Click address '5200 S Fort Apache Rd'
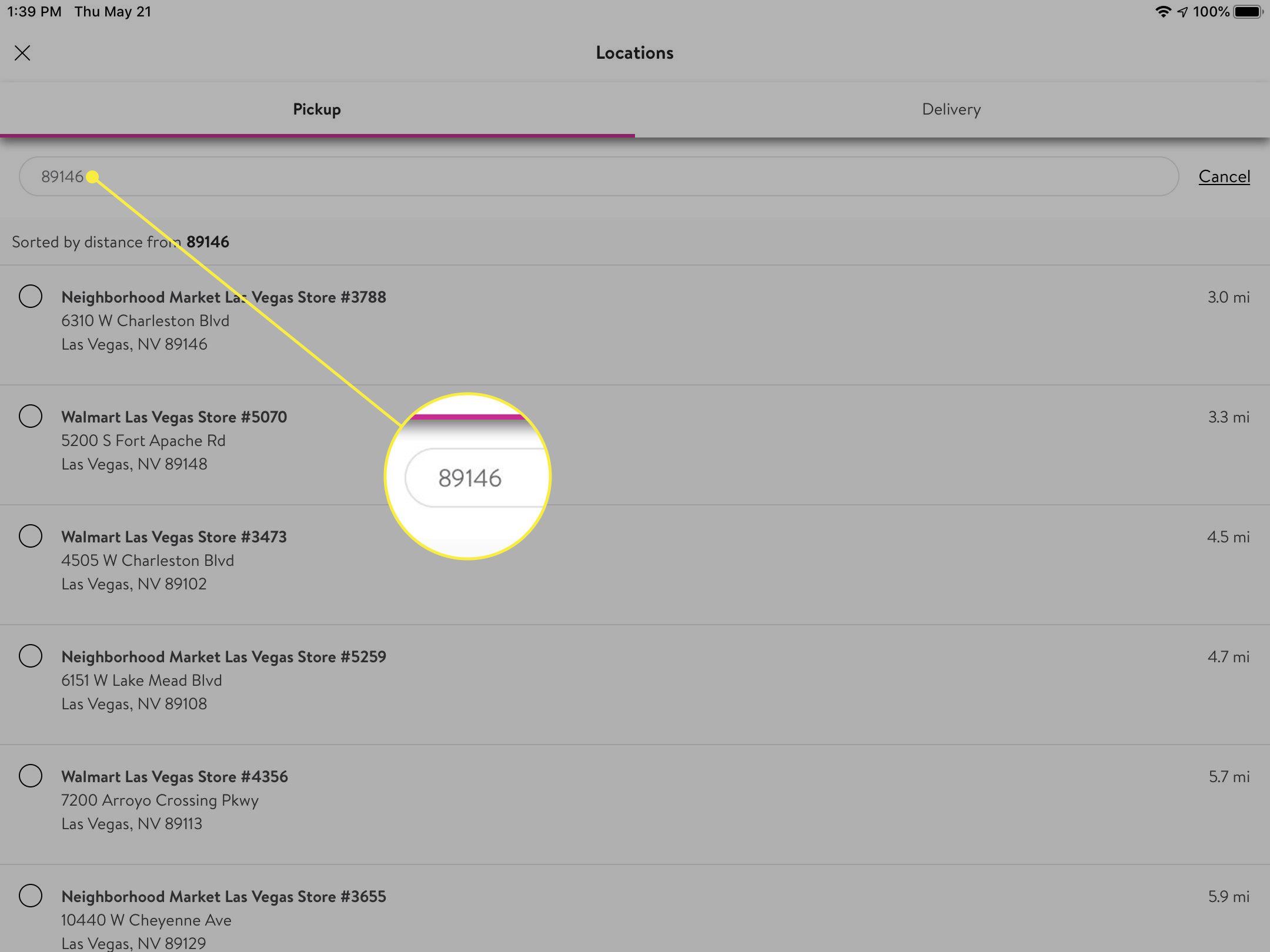 click(x=143, y=441)
